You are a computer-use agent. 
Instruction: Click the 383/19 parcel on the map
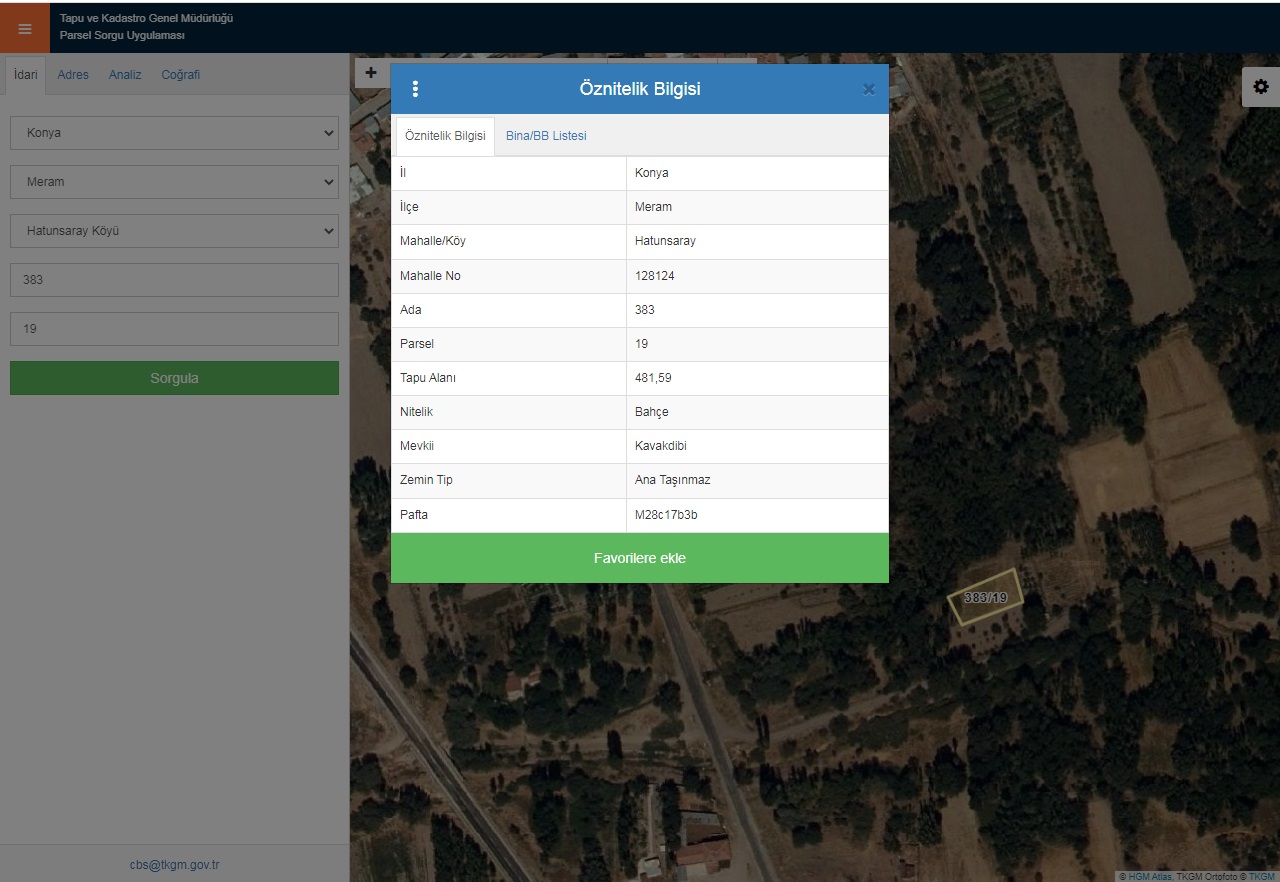point(985,598)
